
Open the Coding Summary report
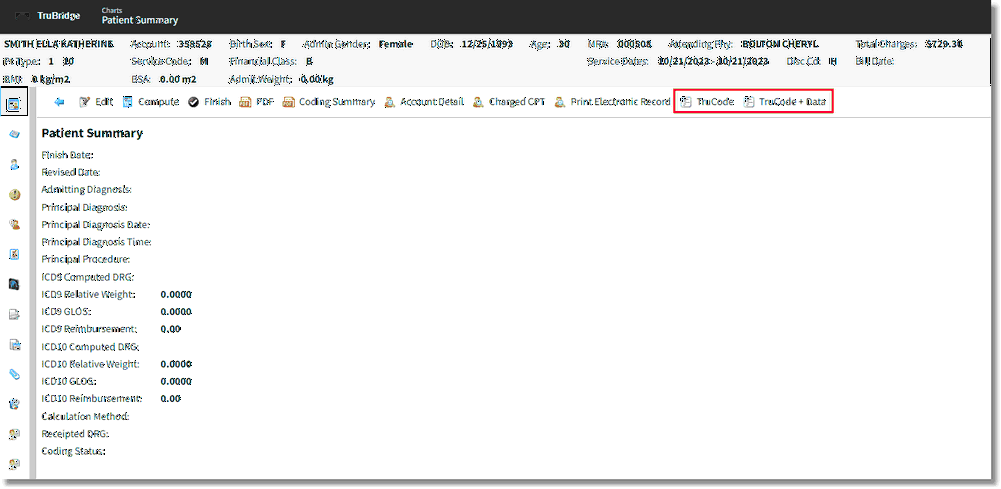(329, 102)
